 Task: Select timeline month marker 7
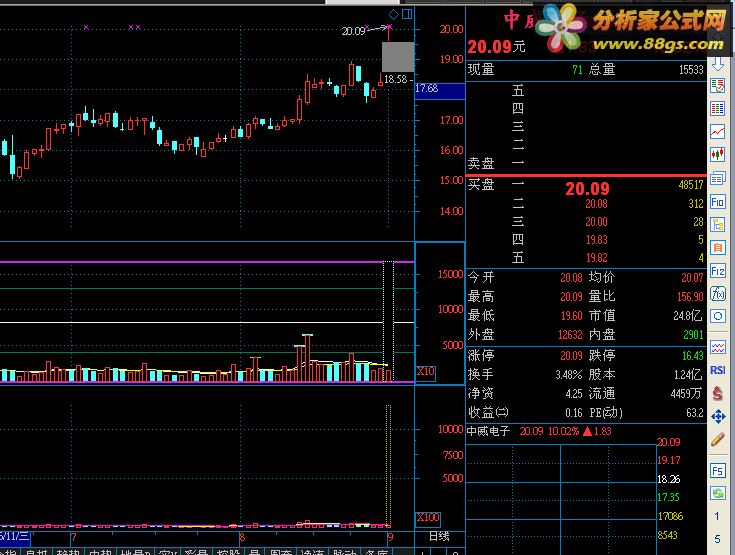(74, 537)
